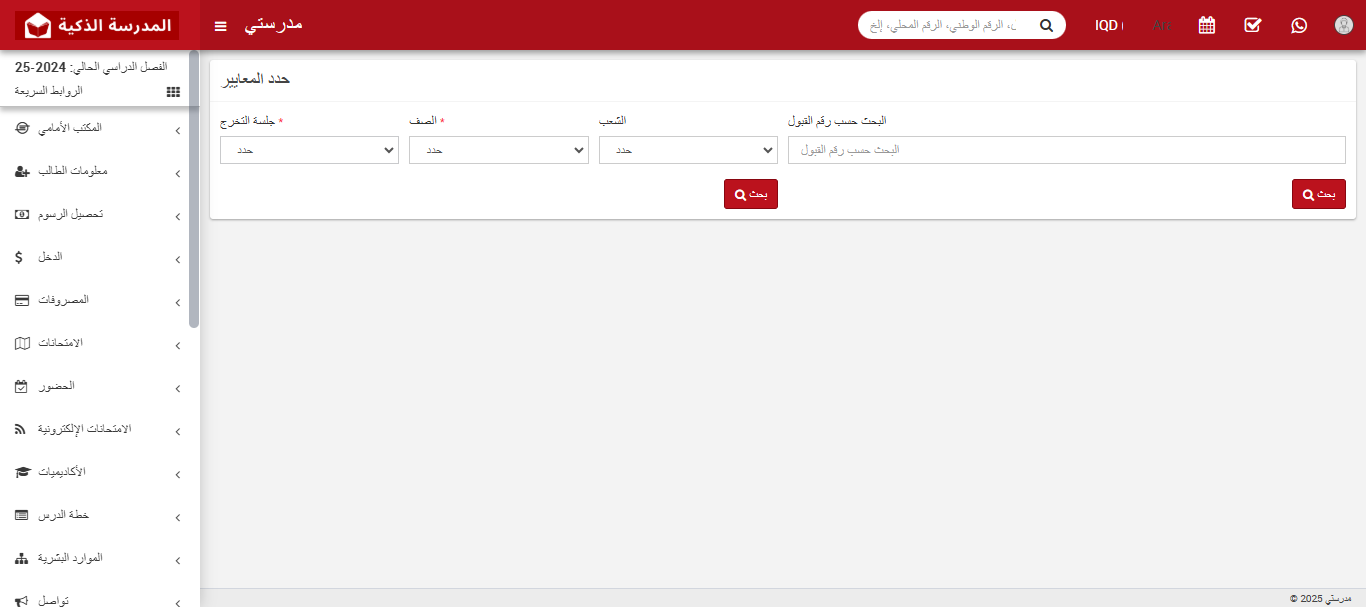Open the الصف class dropdown
Screen dimensions: 1366x607
[498, 150]
